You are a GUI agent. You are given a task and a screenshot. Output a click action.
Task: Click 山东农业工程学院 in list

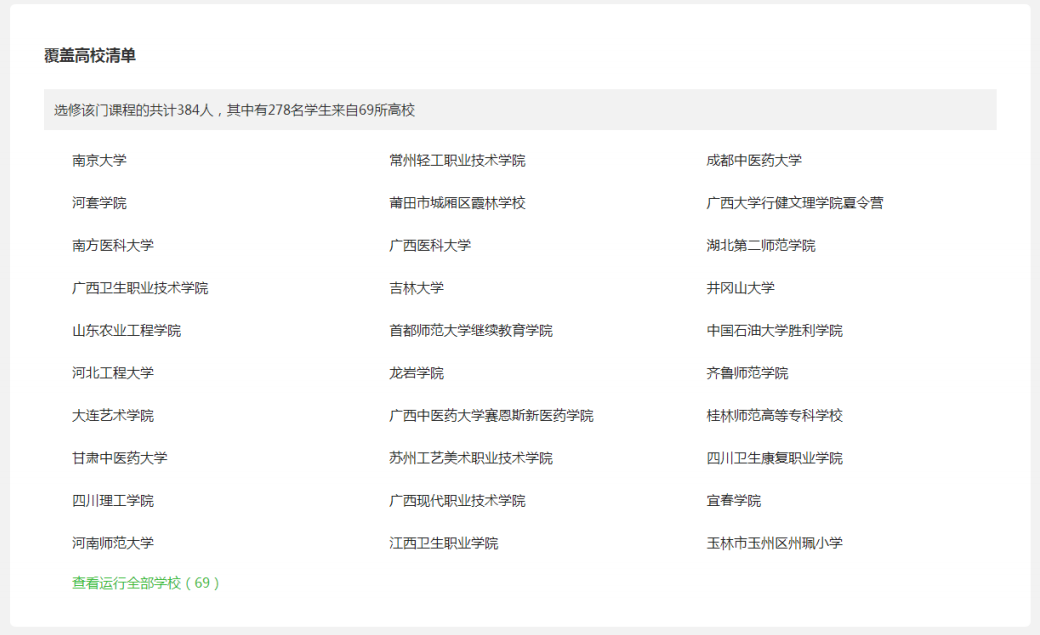127,330
